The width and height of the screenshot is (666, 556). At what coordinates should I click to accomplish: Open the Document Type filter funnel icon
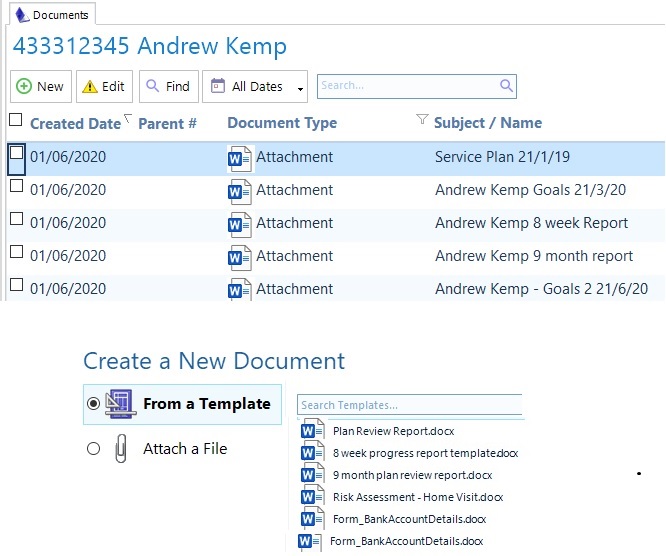422,119
